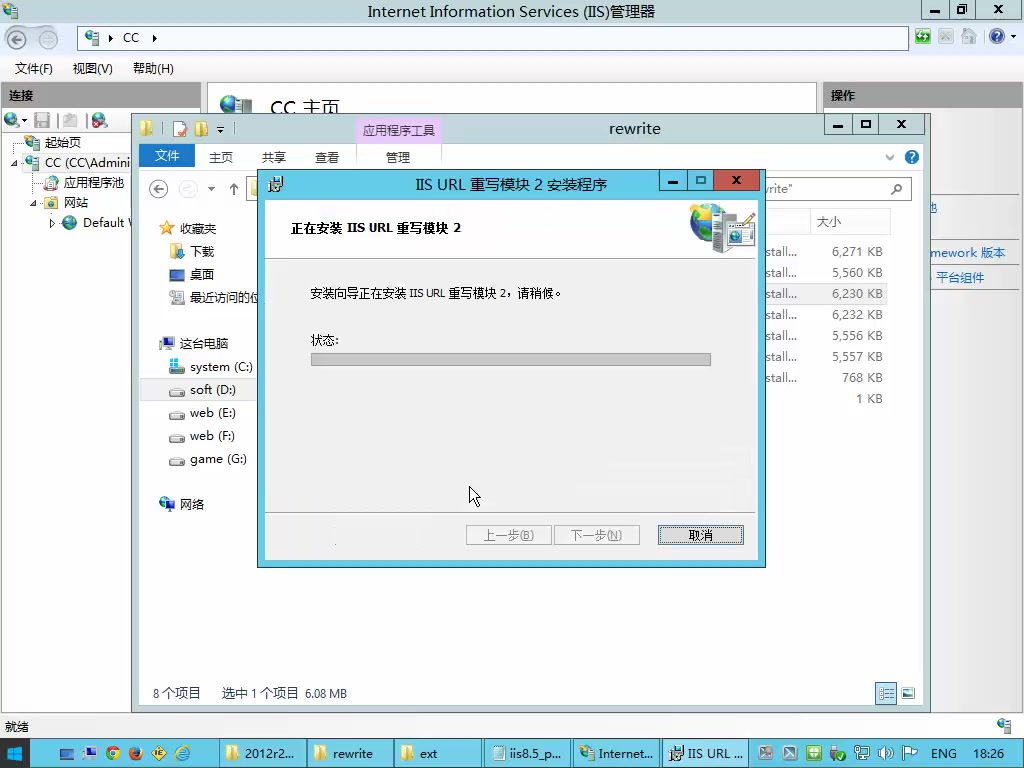Click the green refresh page icon in IIS Manager
Screen dimensions: 1024x768
point(922,37)
